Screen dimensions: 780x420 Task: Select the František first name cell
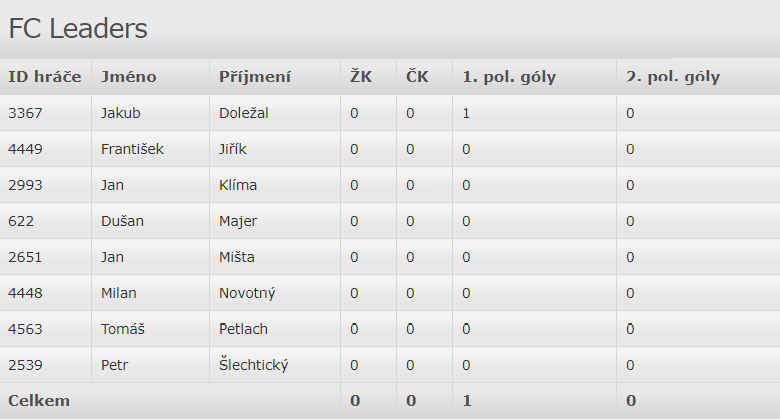(x=132, y=149)
